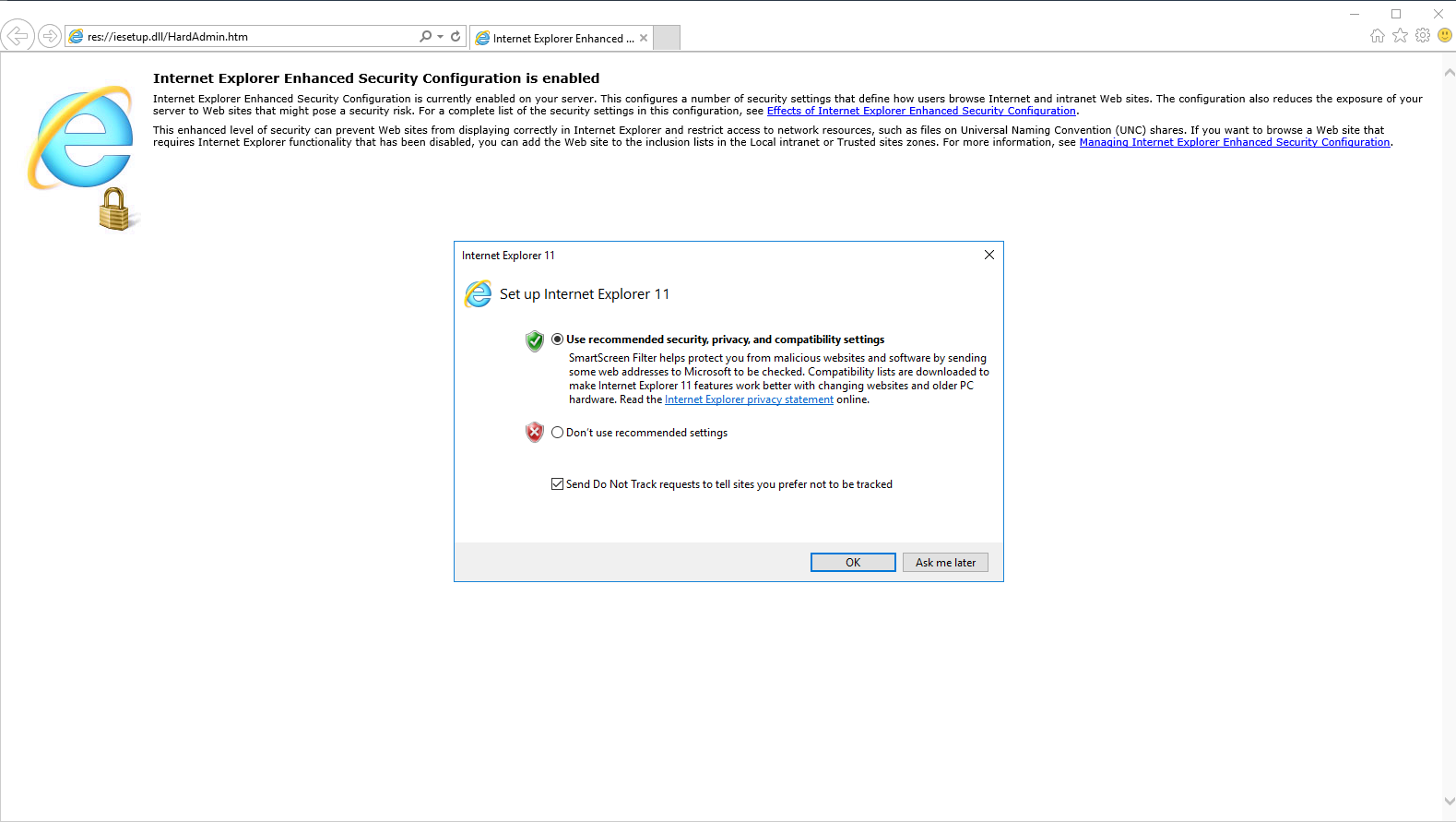Go forward with the browser Forward arrow
Viewport: 1456px width, 822px height.
pyautogui.click(x=50, y=37)
